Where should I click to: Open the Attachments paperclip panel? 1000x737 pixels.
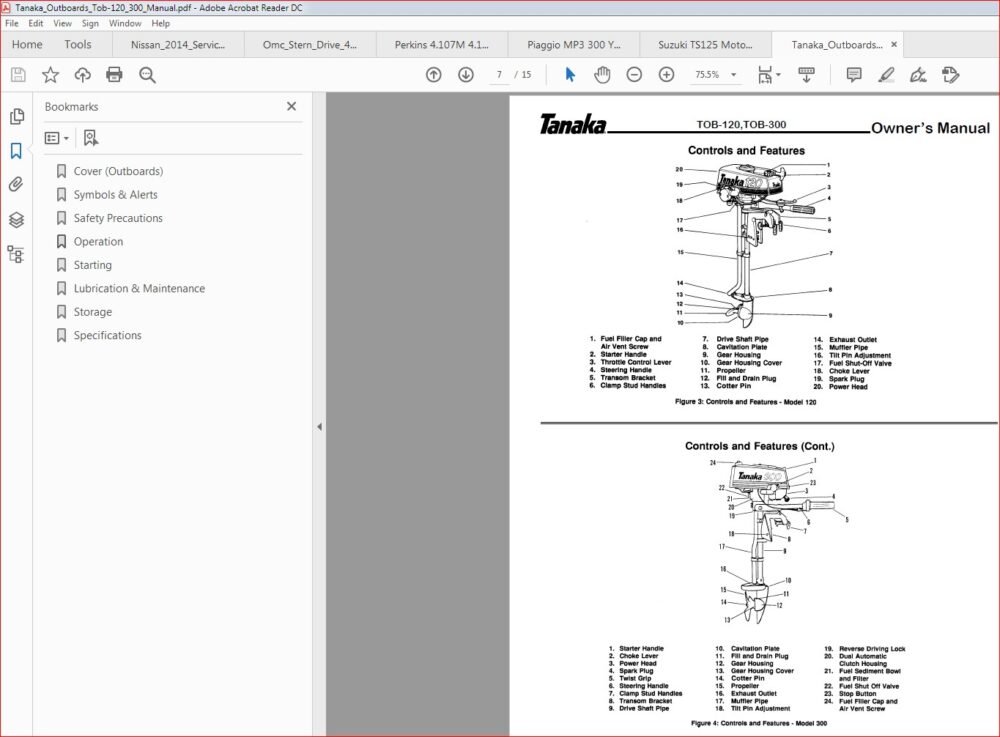[x=16, y=185]
